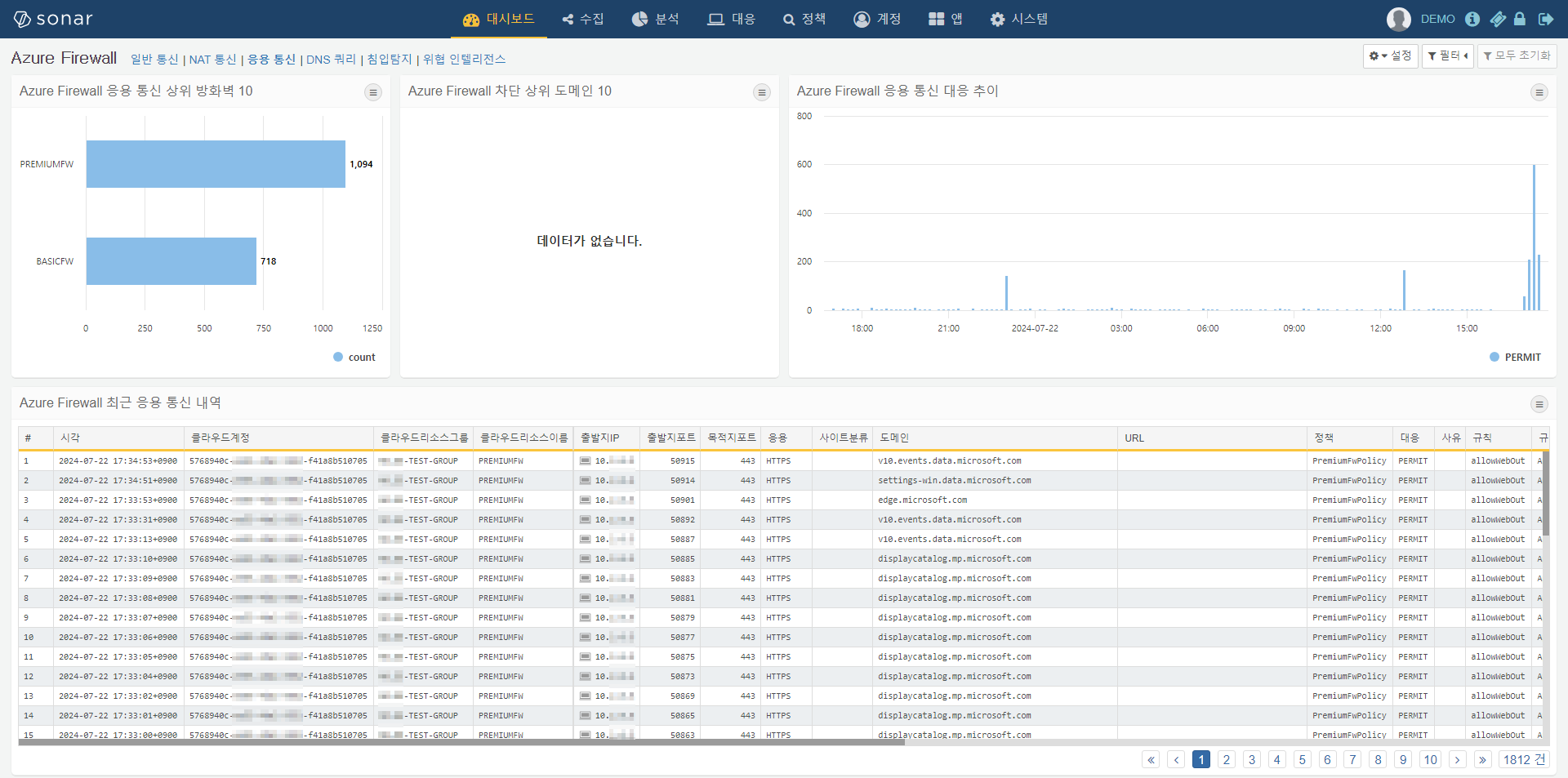Go to the next page
The width and height of the screenshot is (1568, 778).
pyautogui.click(x=1458, y=759)
